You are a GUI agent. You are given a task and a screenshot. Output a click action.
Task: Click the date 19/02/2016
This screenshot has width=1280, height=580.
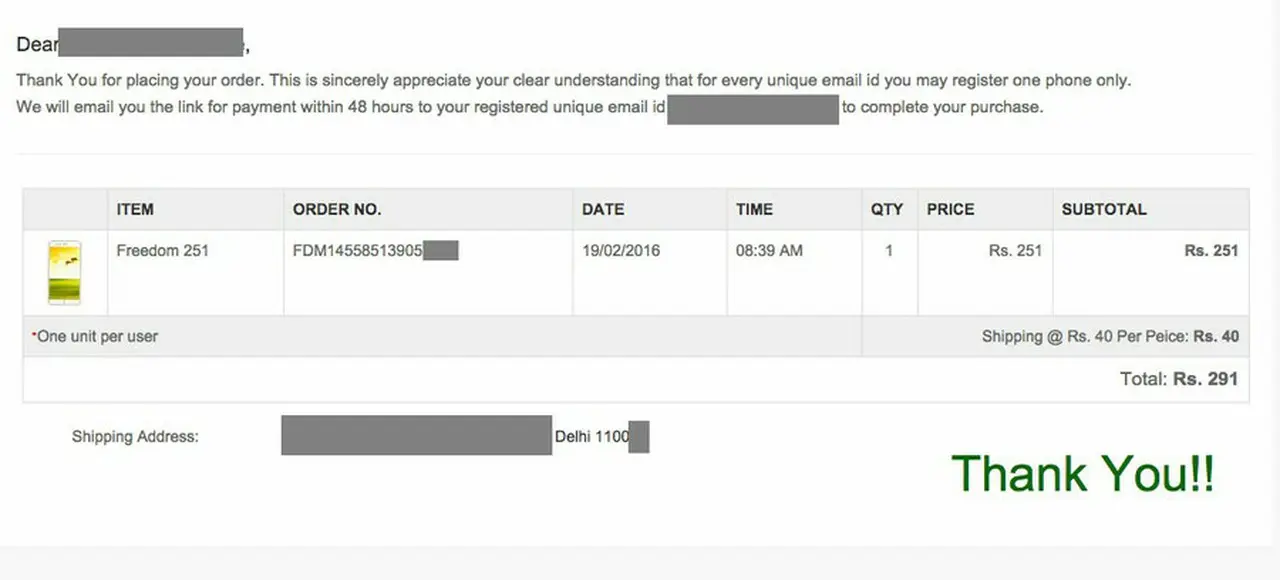tap(621, 251)
